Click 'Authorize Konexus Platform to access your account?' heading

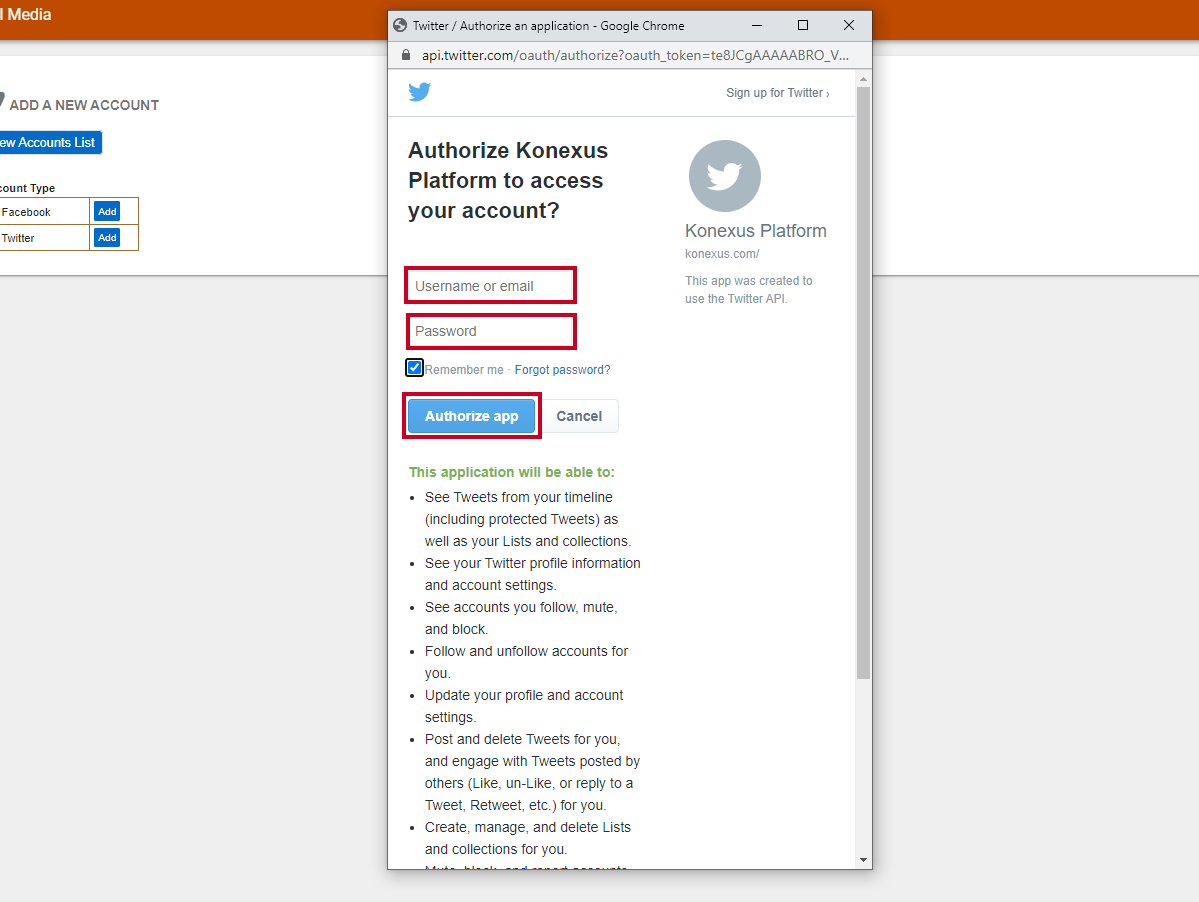(508, 180)
